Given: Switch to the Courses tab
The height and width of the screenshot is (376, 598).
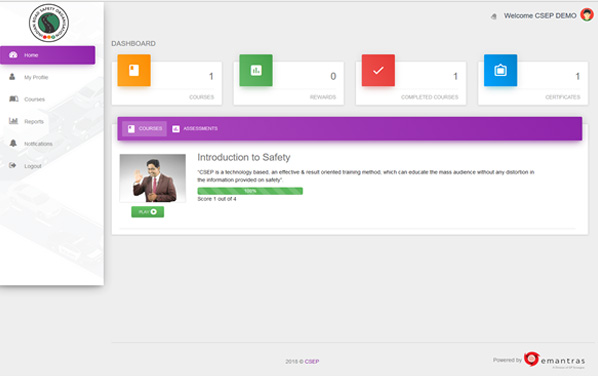Looking at the screenshot, I should point(145,129).
